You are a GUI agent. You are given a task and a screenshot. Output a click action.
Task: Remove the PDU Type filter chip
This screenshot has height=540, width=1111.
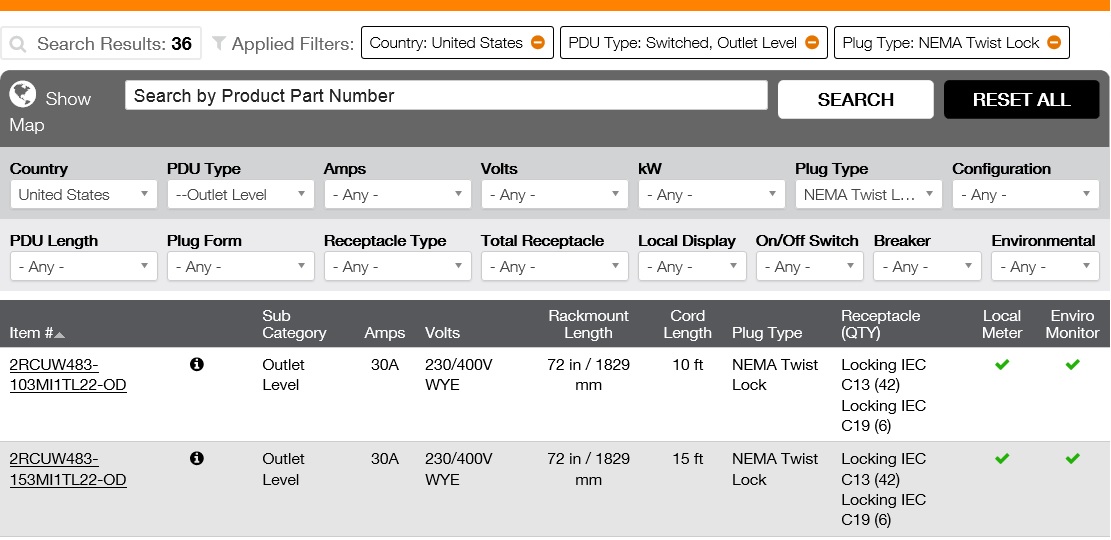pos(812,43)
